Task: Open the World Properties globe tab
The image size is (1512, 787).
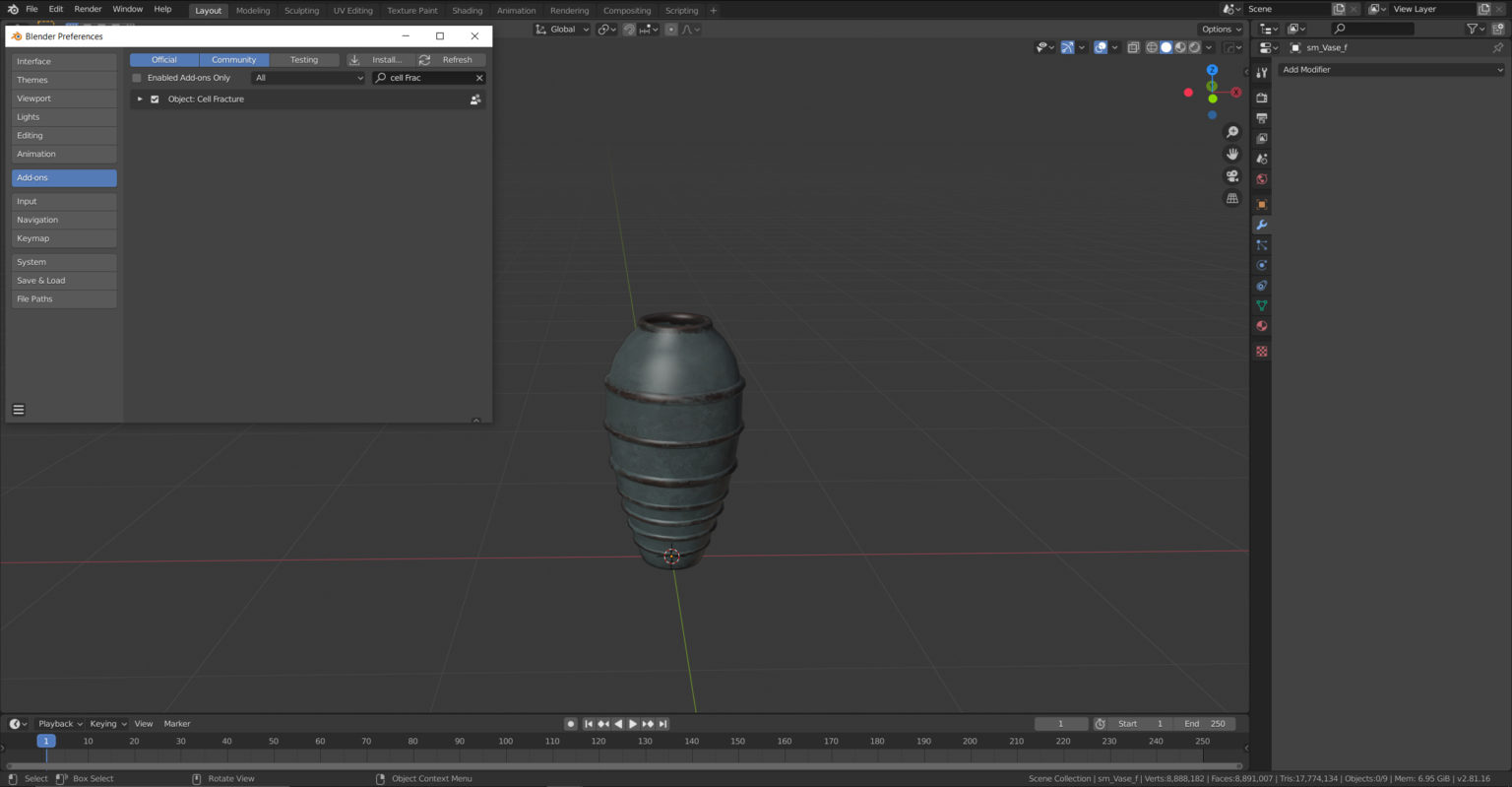Action: coord(1261,178)
